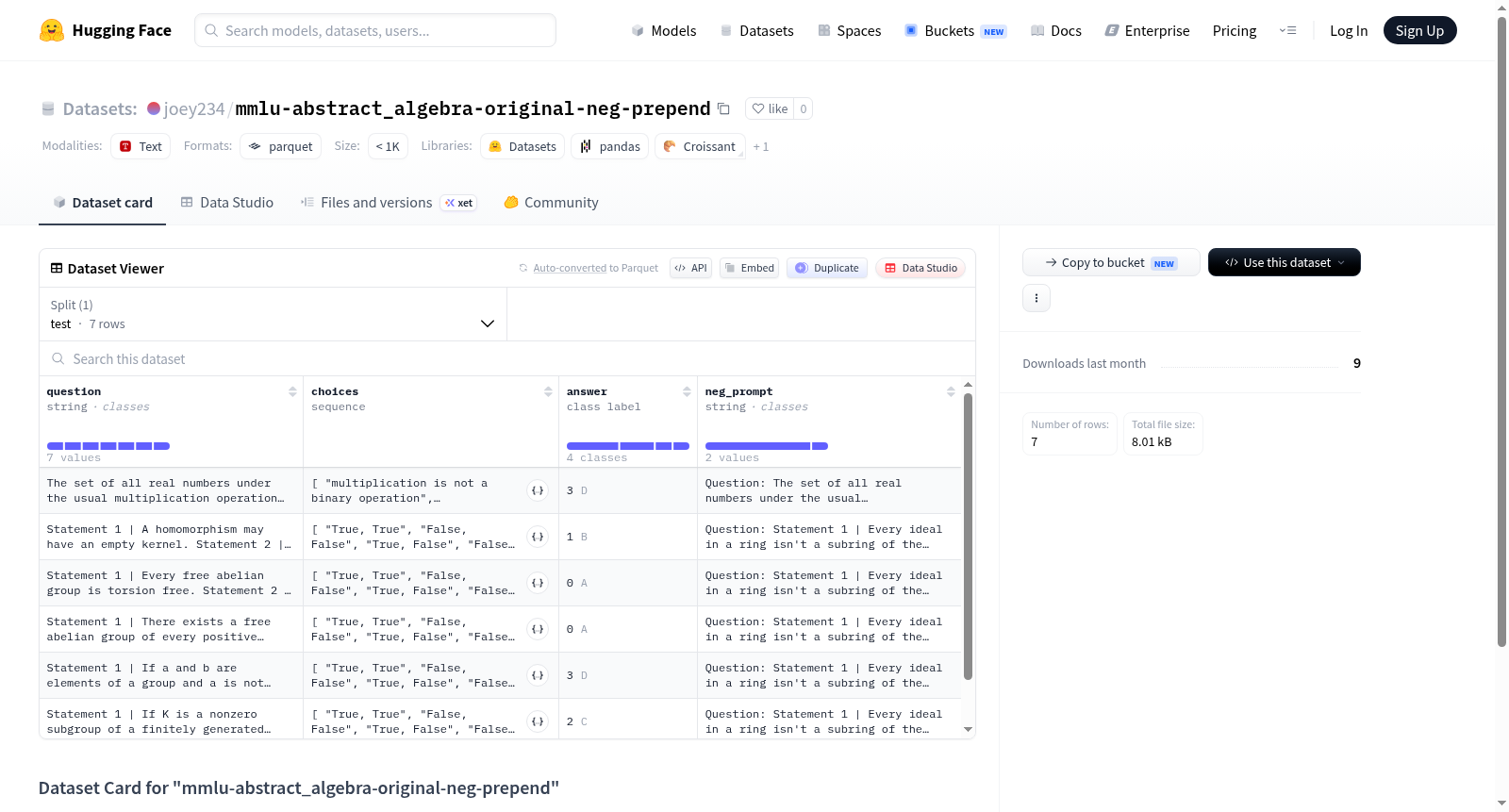Sort by the choices column
This screenshot has width=1509, height=812.
click(548, 391)
